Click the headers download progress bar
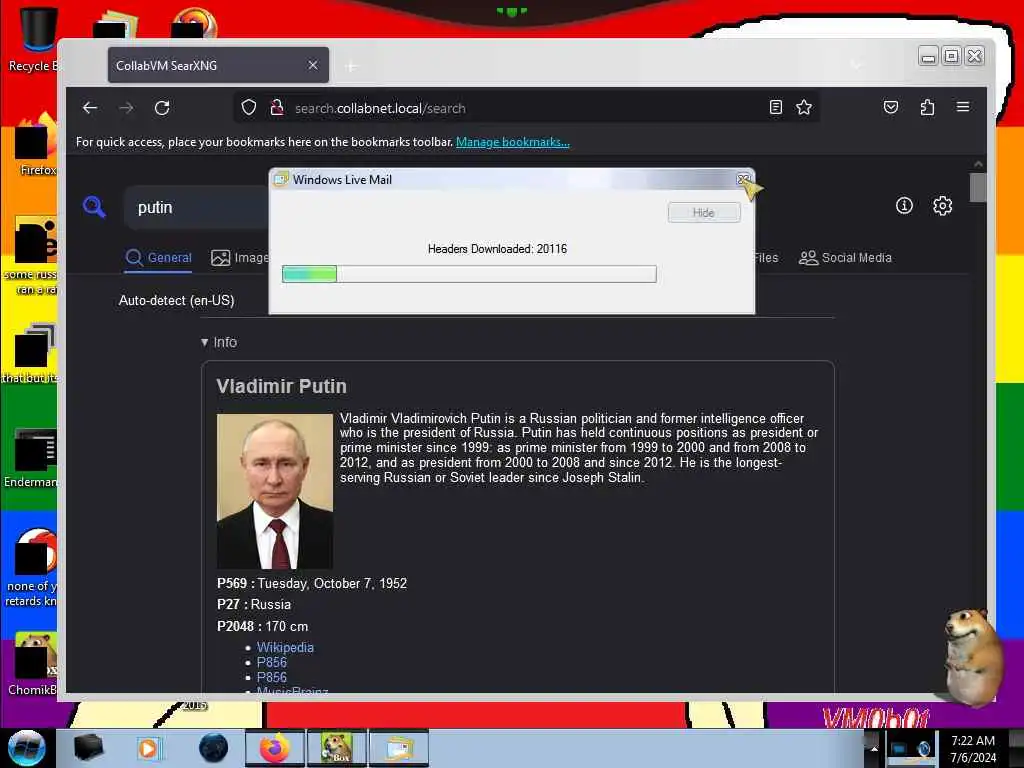The width and height of the screenshot is (1024, 768). pos(469,274)
